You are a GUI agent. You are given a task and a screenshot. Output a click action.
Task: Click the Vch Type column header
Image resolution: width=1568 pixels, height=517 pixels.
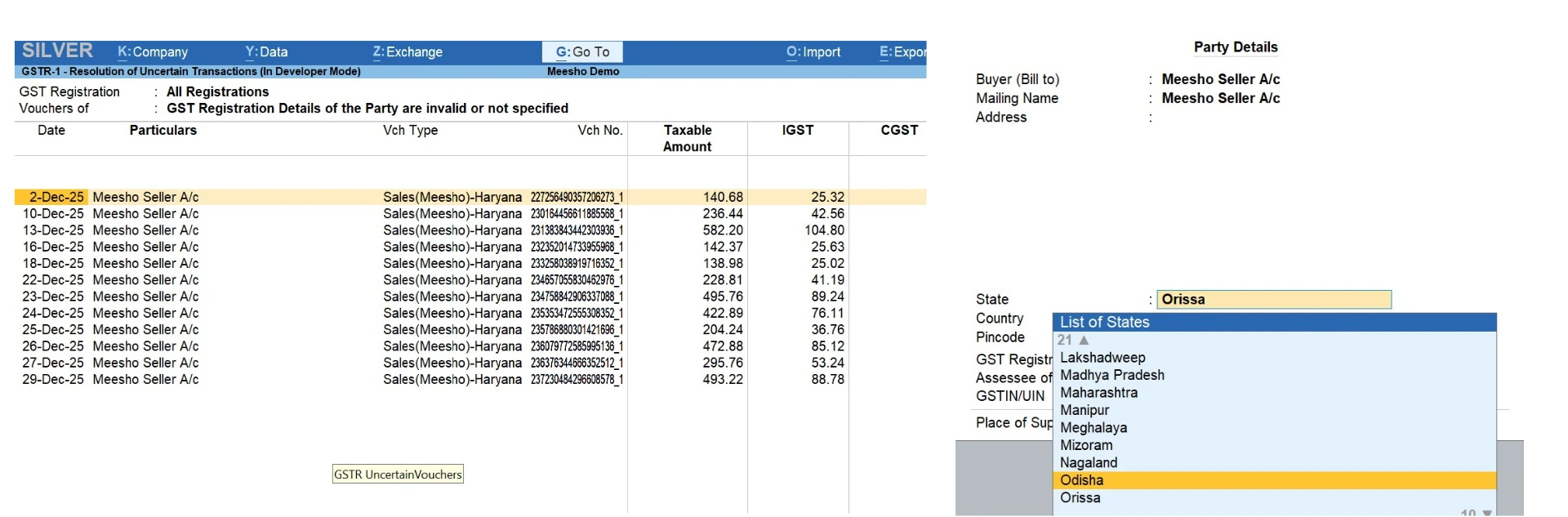410,130
